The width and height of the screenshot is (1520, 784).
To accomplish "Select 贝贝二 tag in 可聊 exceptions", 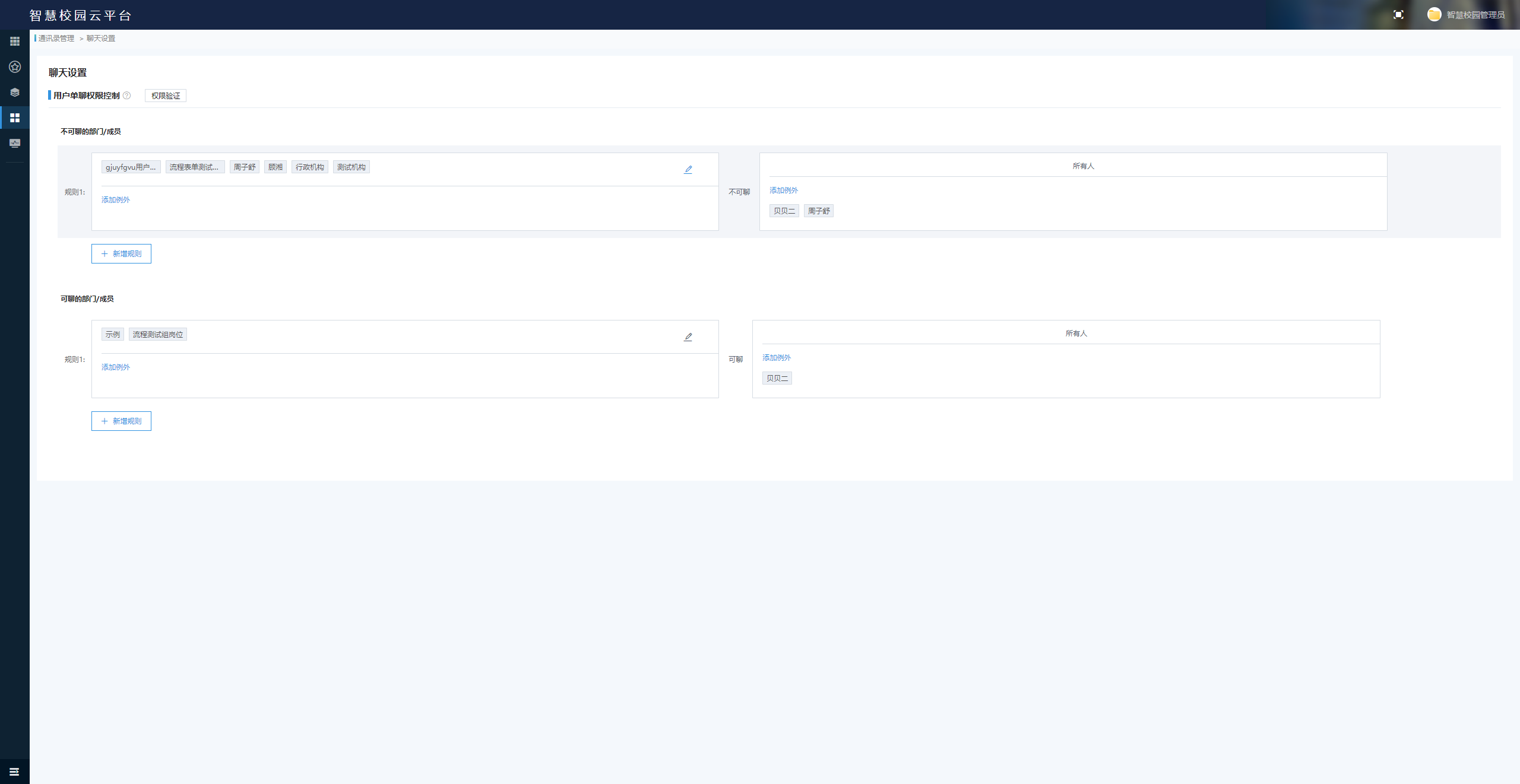I will pos(777,378).
